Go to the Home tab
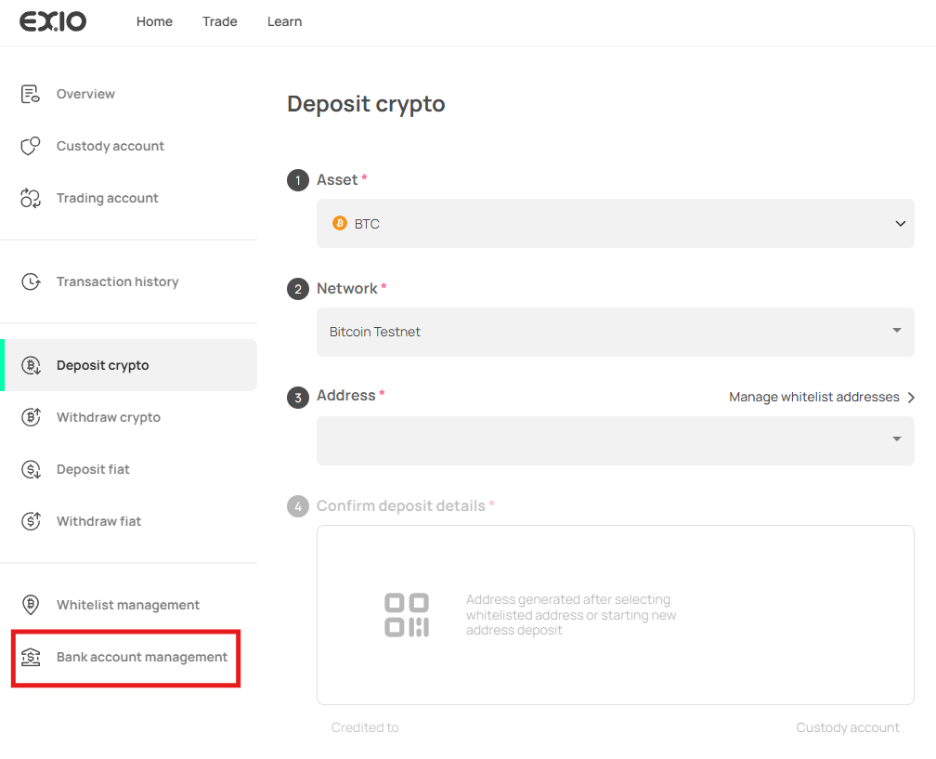This screenshot has height=759, width=936. click(154, 22)
